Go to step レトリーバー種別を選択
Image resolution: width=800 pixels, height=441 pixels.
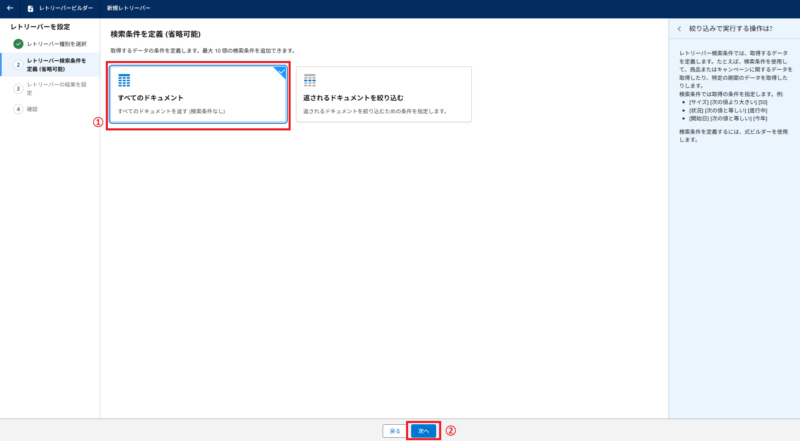coord(56,45)
